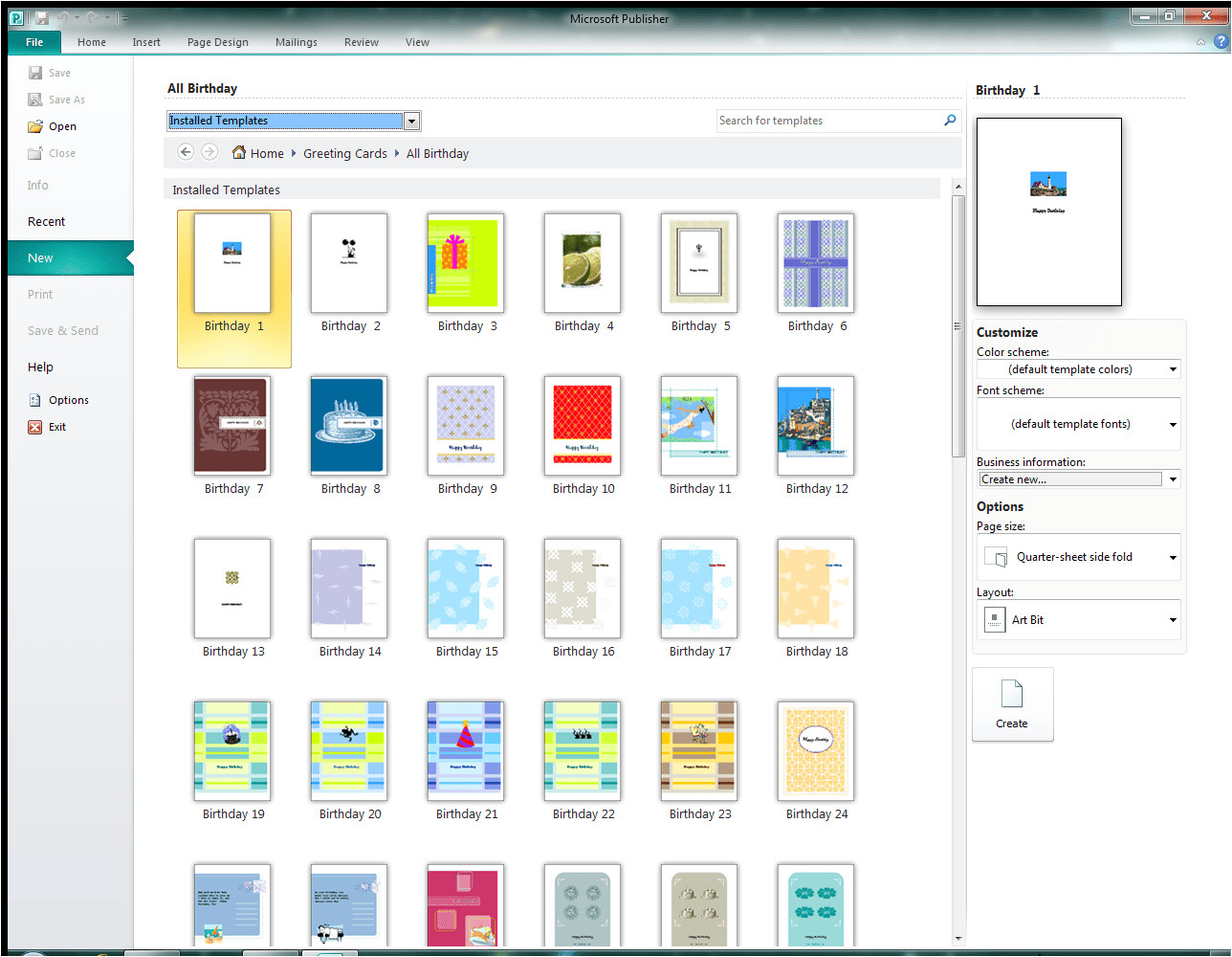This screenshot has height=957, width=1232.
Task: Choose Save As in the sidebar
Action: click(56, 100)
